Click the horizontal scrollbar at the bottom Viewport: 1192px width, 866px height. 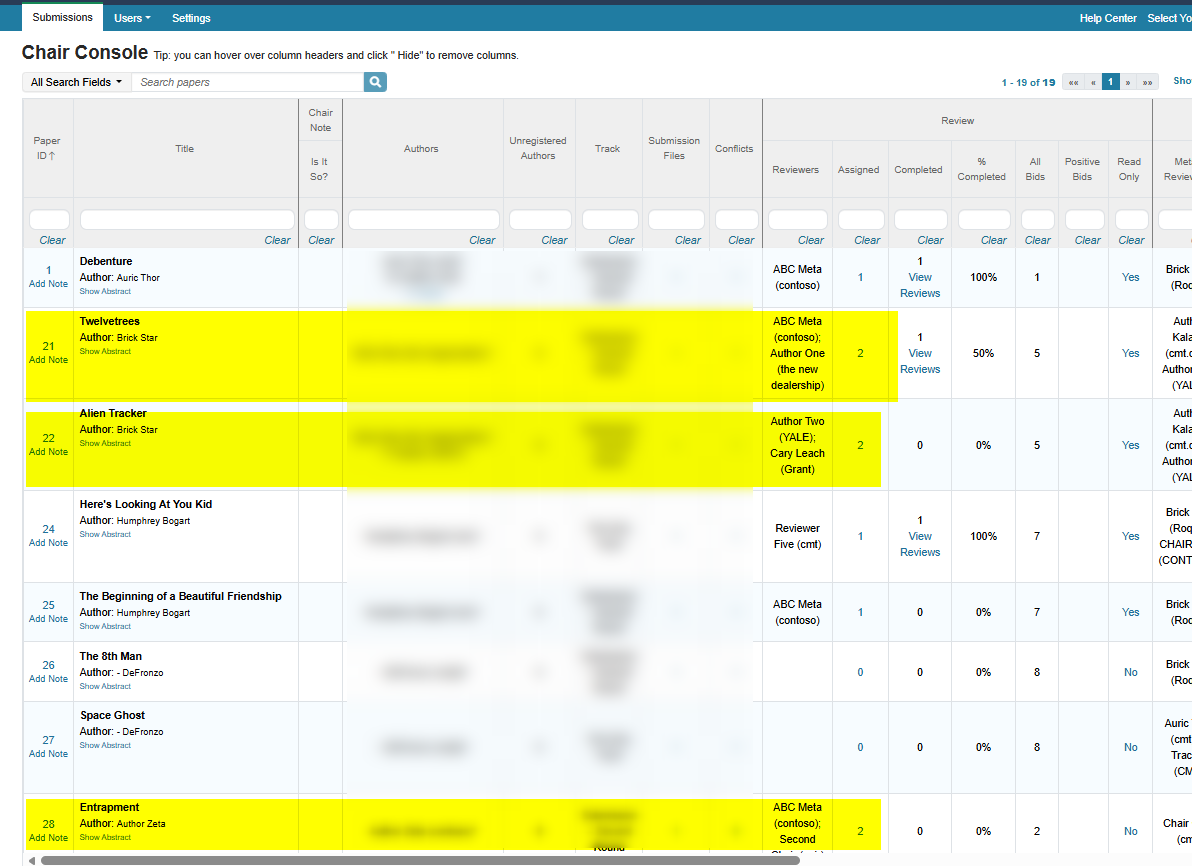point(420,859)
